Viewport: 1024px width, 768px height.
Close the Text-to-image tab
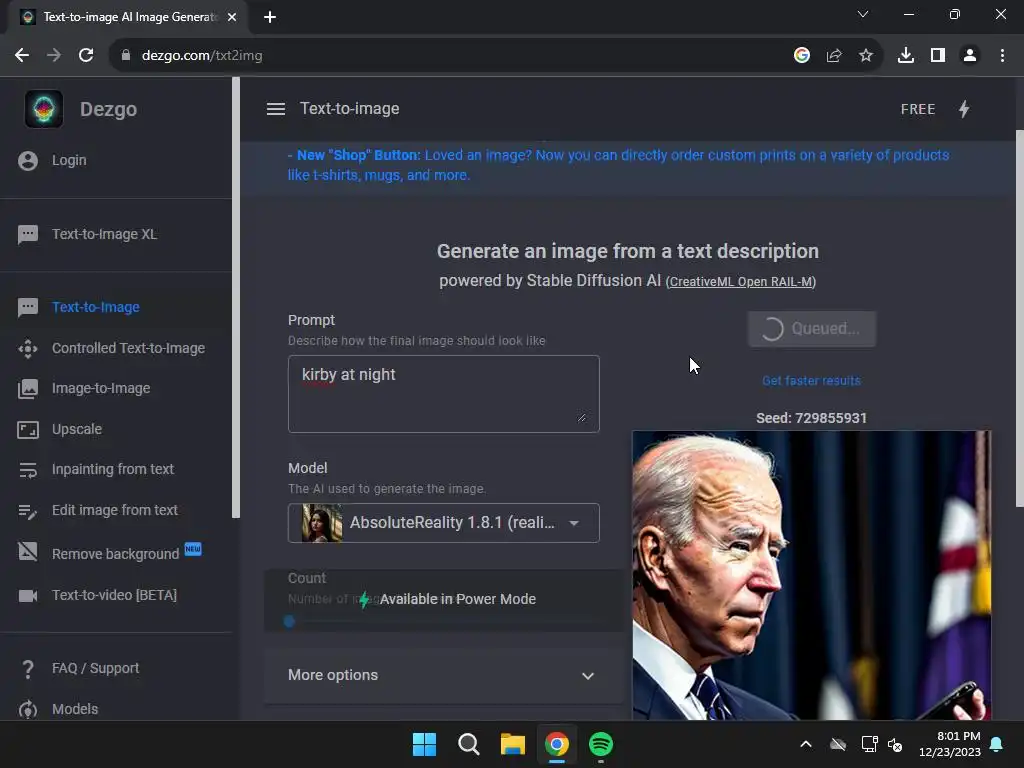point(232,17)
